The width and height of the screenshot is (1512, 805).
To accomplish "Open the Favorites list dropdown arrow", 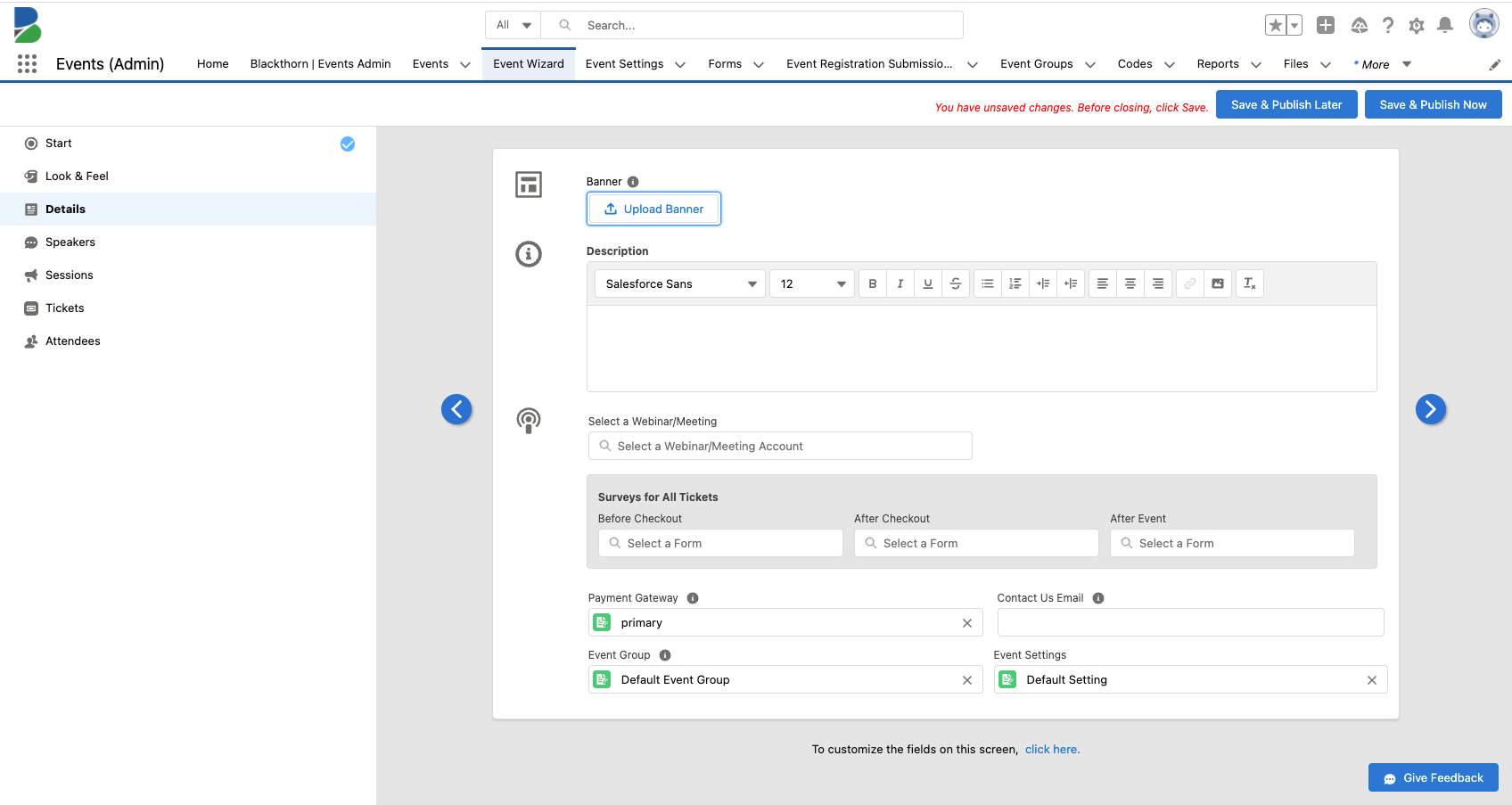I will [1294, 25].
